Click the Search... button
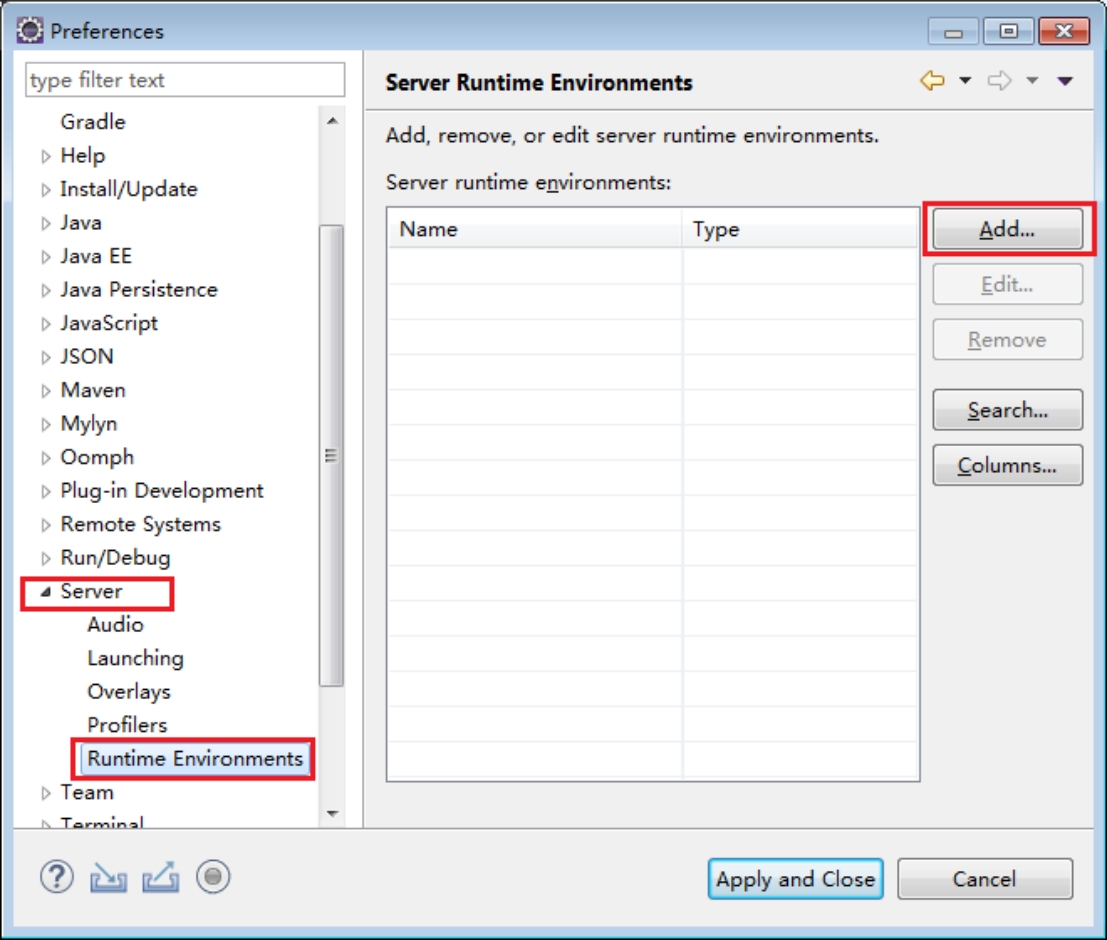Viewport: 1107px width, 940px height. coord(1007,410)
